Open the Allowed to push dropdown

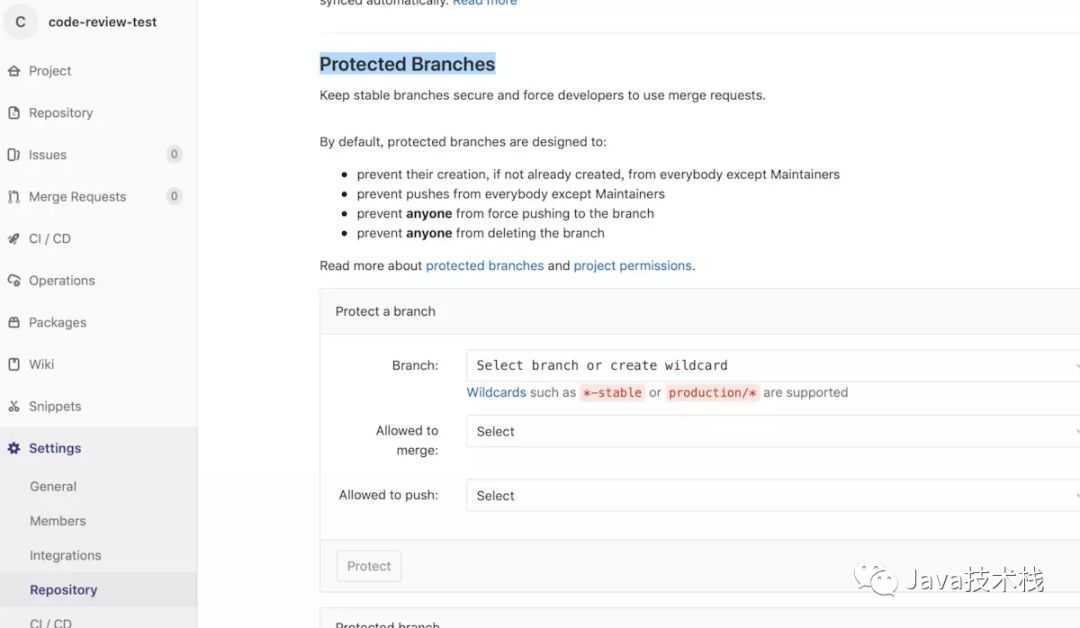[773, 496]
